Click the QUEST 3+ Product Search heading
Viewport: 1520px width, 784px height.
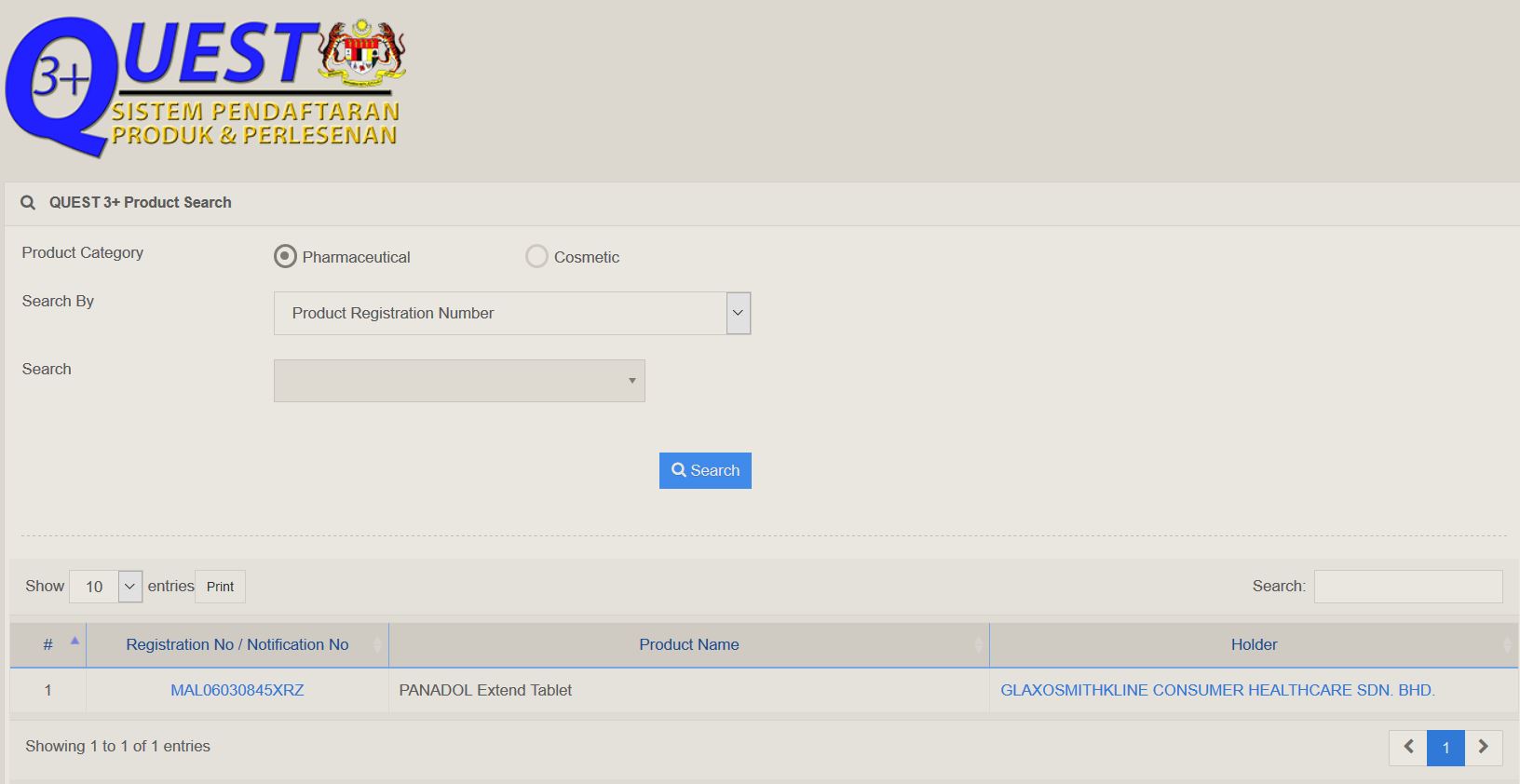point(140,203)
